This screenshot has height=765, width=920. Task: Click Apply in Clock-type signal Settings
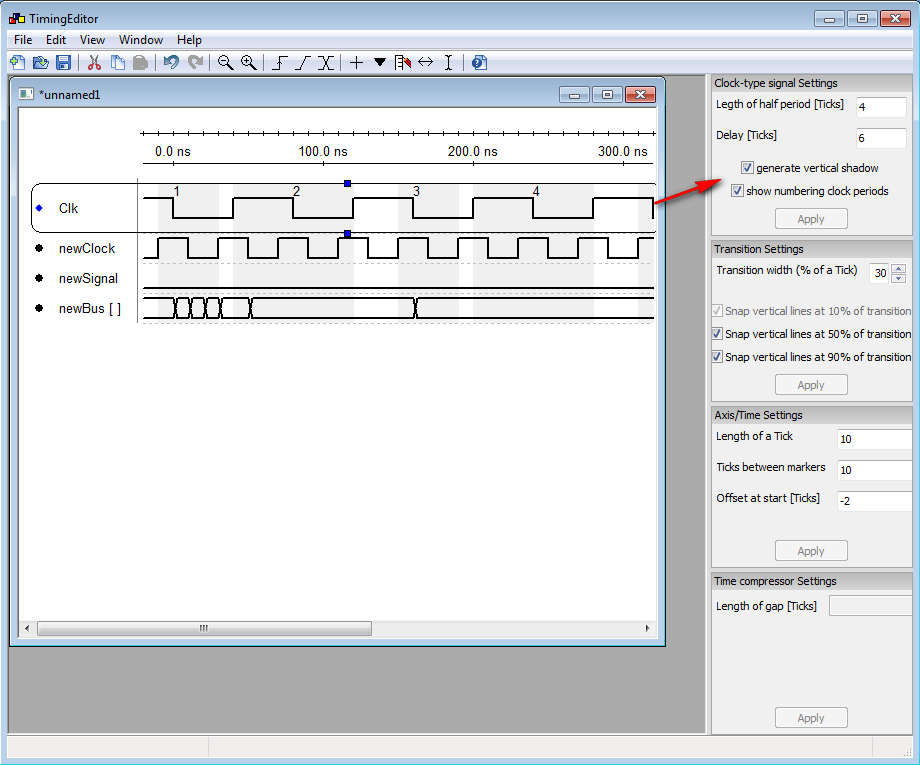[811, 219]
